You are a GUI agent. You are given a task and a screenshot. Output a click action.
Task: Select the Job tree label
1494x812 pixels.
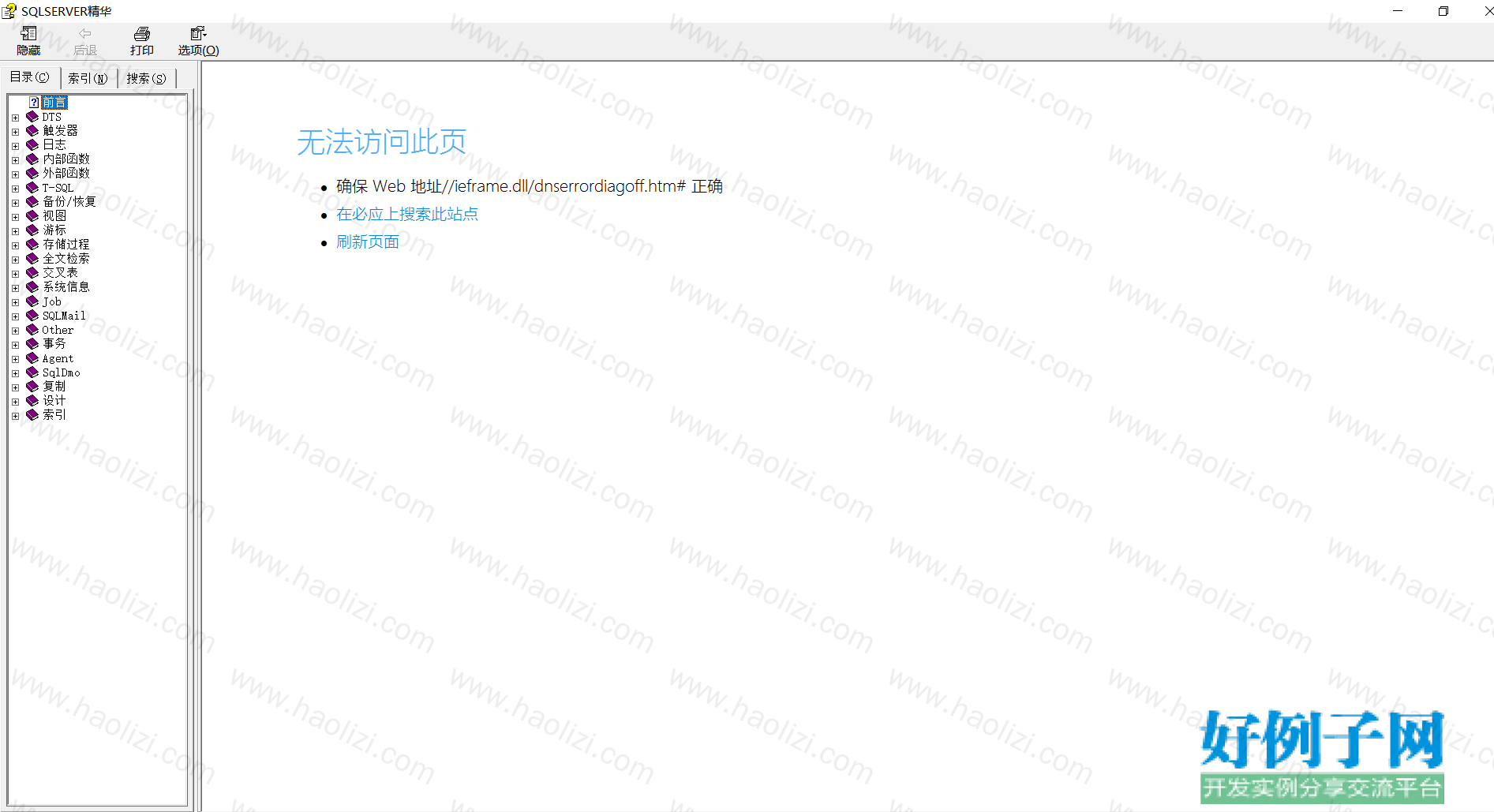coord(52,301)
